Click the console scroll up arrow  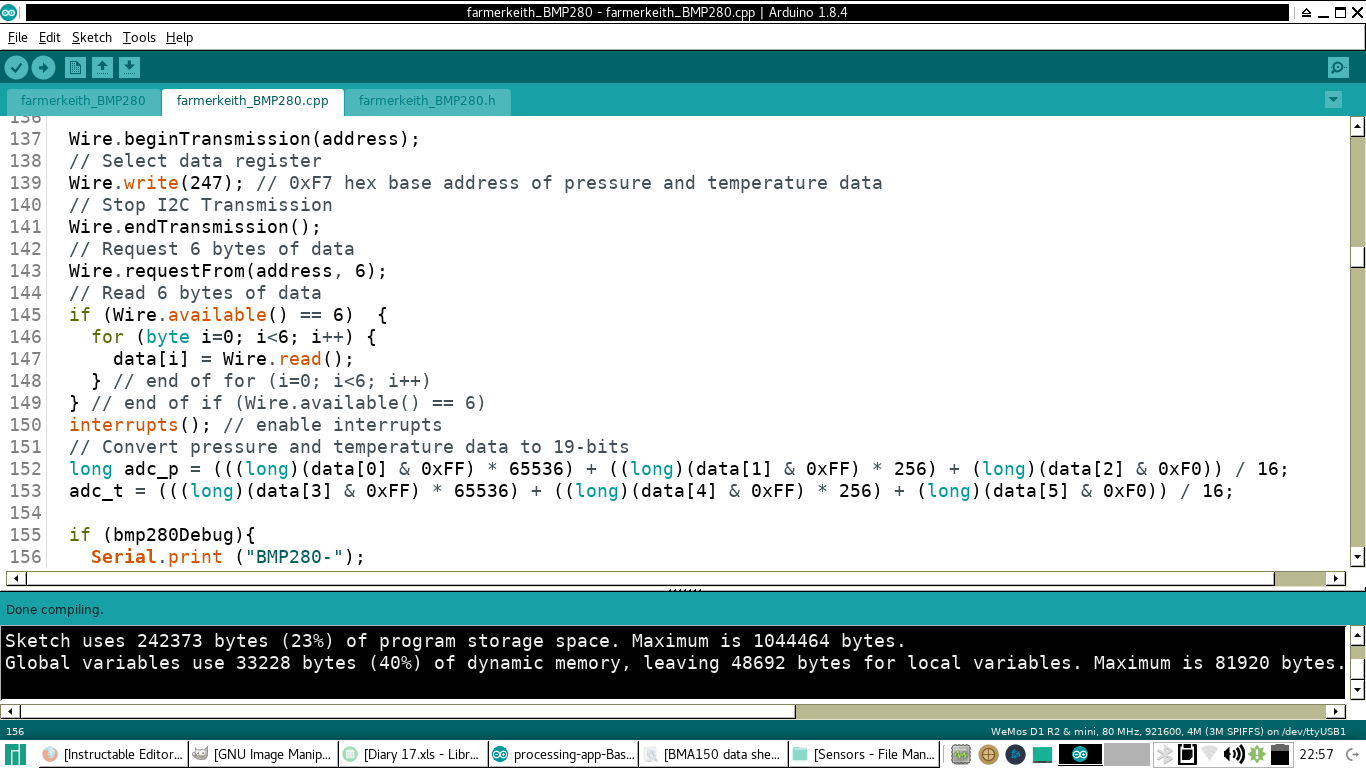[x=1357, y=636]
